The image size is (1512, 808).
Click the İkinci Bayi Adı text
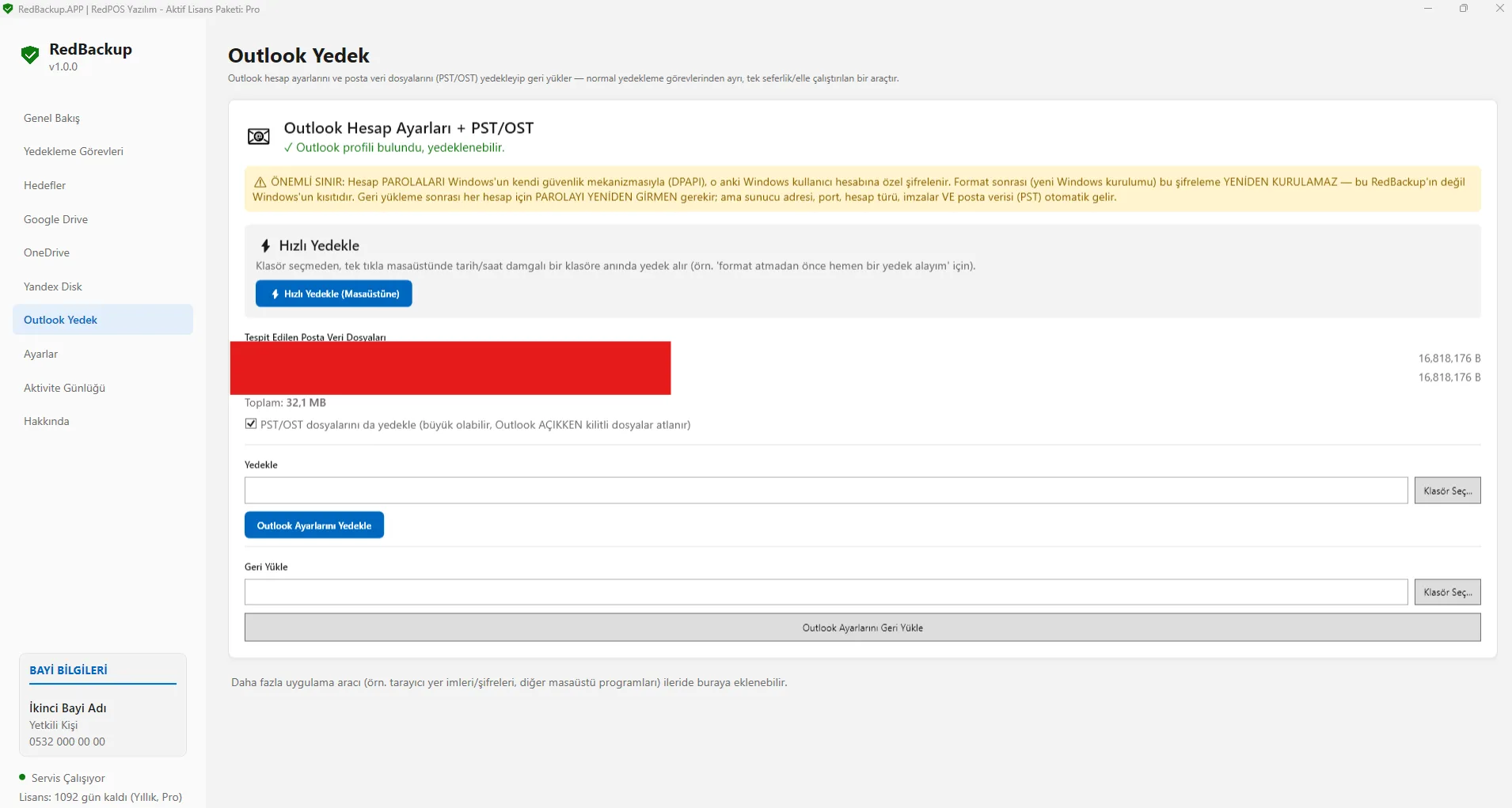pyautogui.click(x=68, y=708)
